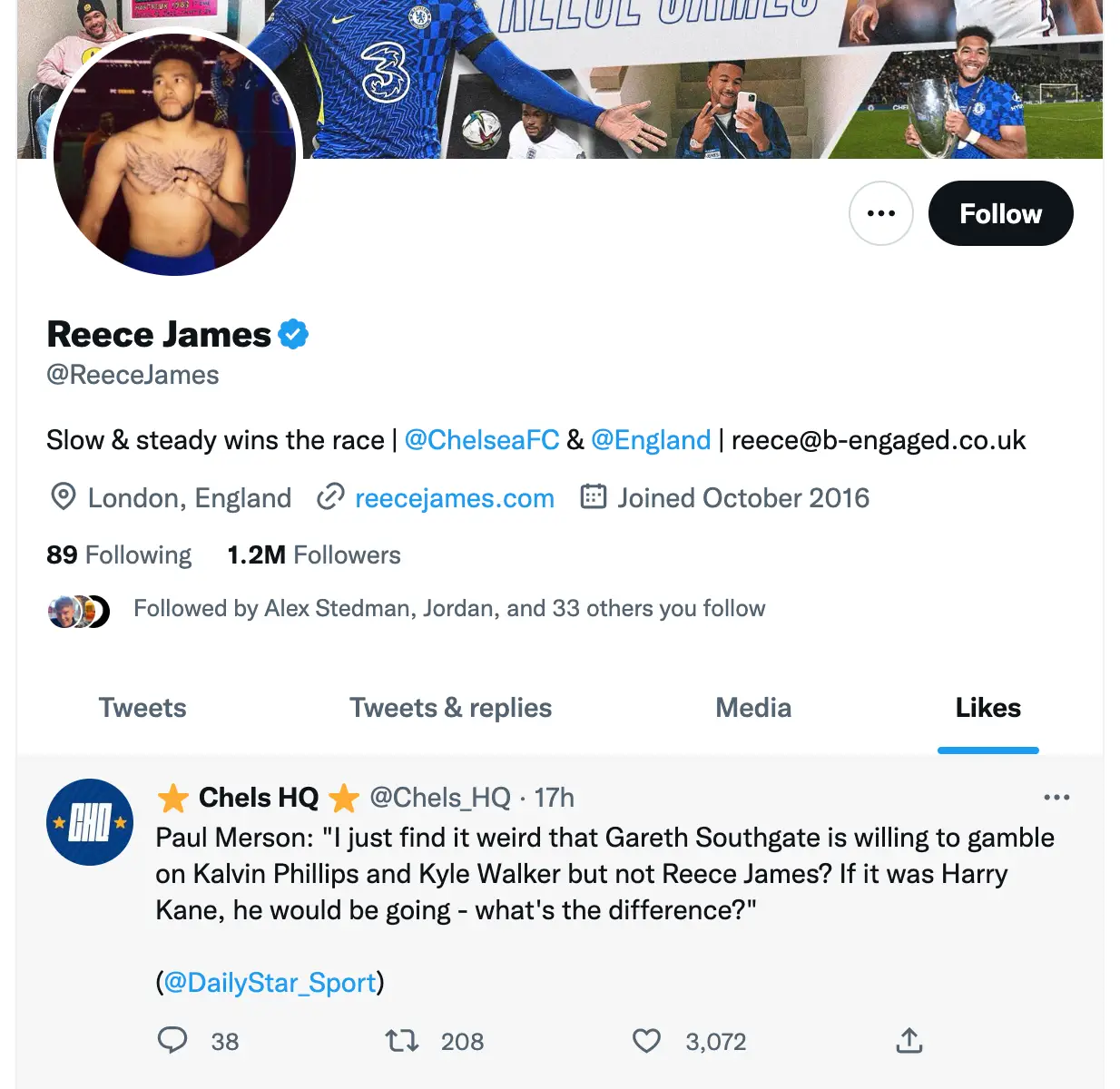Open the Tweets & replies tab
This screenshot has width=1120, height=1089.
[x=450, y=708]
